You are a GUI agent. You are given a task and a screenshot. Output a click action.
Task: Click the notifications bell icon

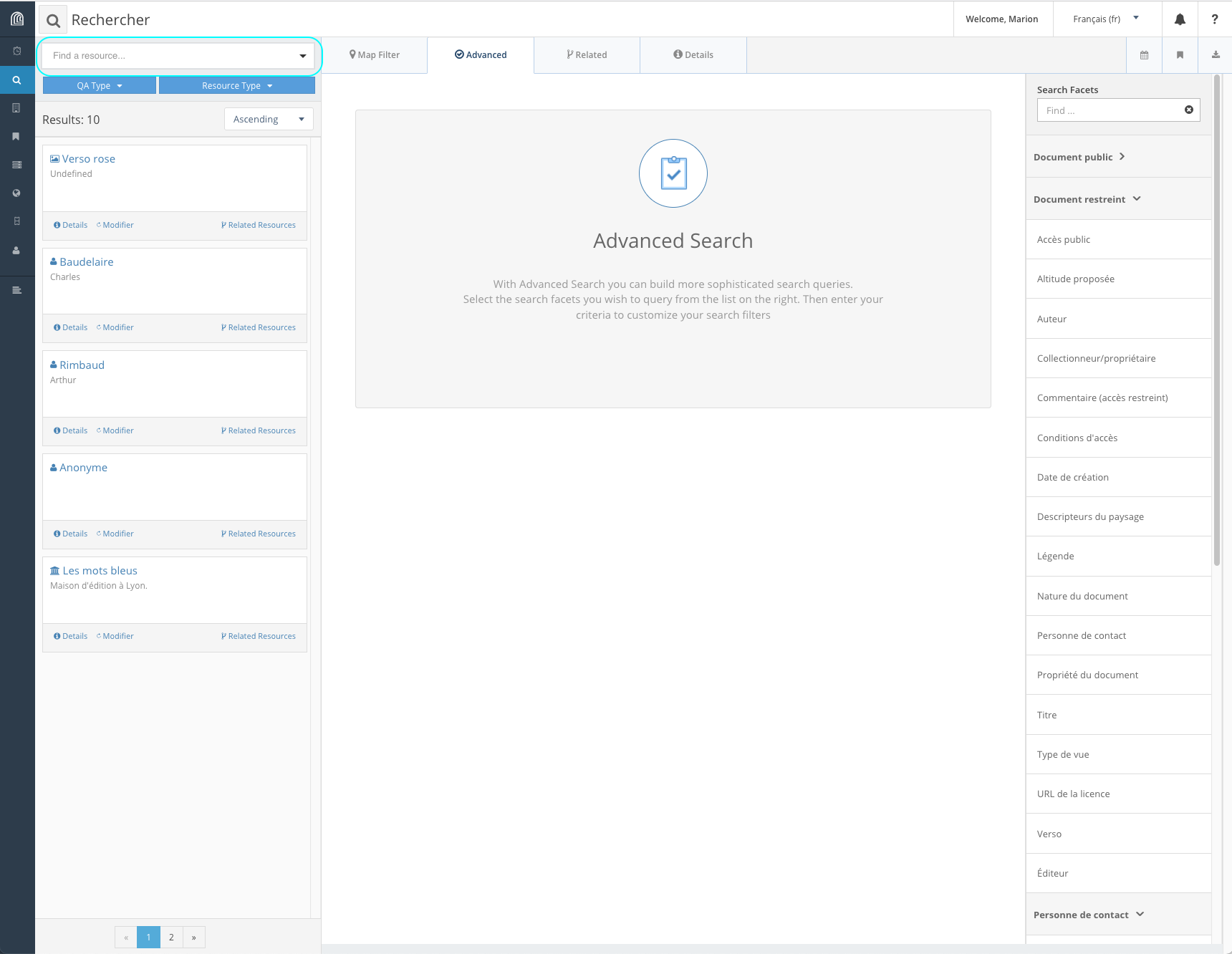(x=1180, y=19)
